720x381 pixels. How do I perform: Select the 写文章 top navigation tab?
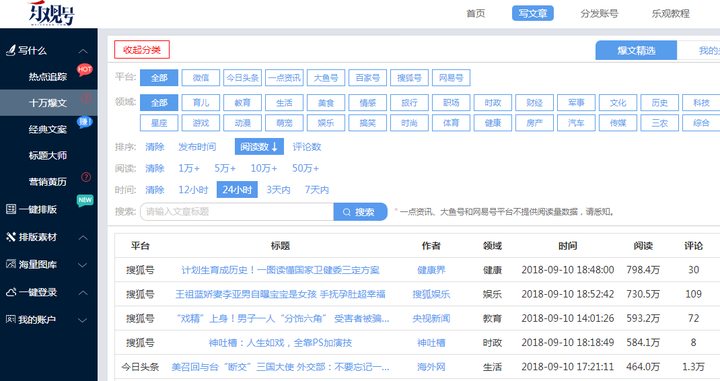[x=533, y=13]
